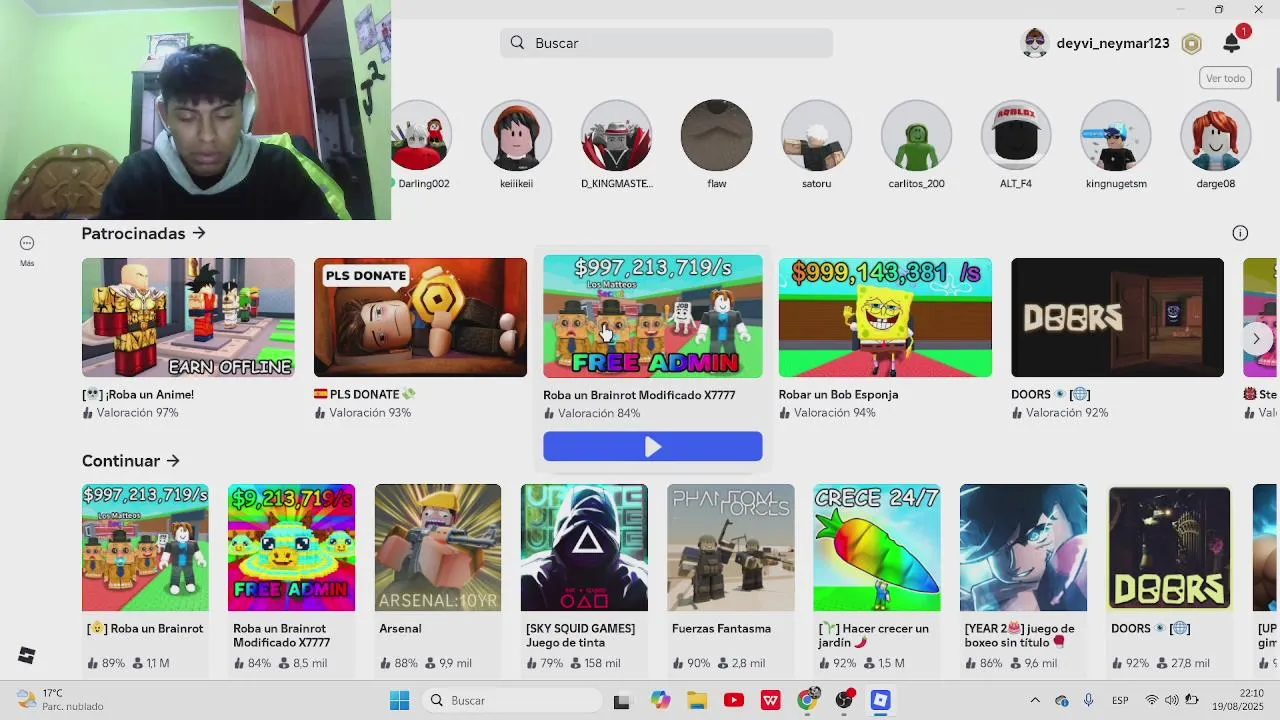This screenshot has width=1280, height=720.
Task: Open friend darge08's avatar
Action: (x=1216, y=135)
